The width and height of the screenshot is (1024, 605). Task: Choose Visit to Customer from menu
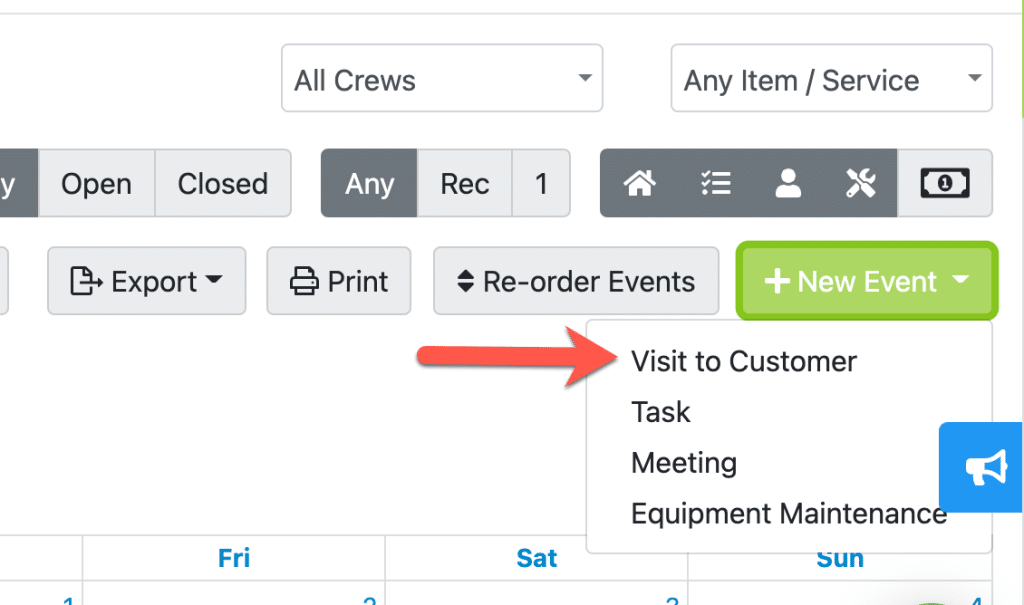(x=743, y=361)
